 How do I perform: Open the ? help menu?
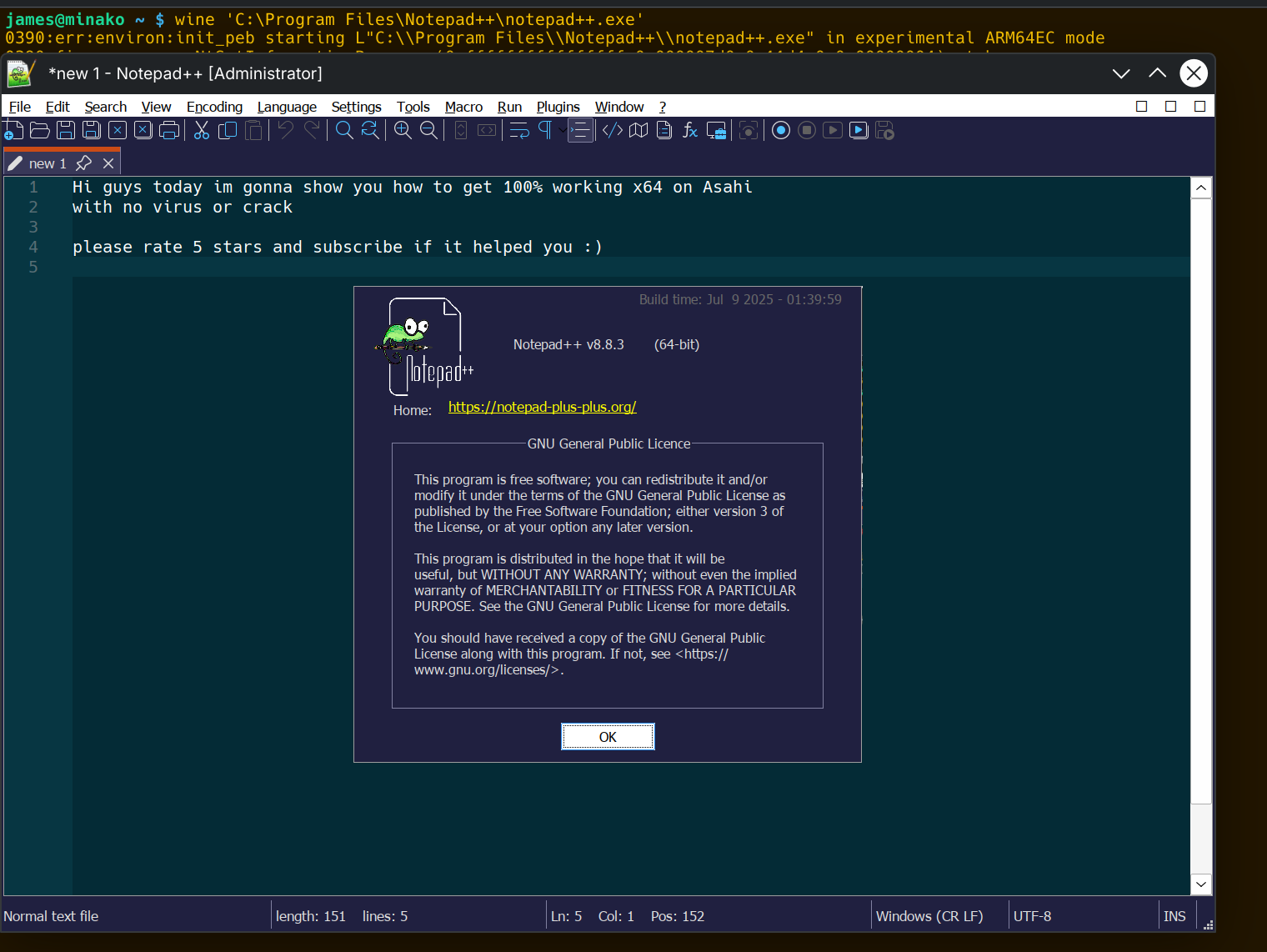click(x=663, y=107)
